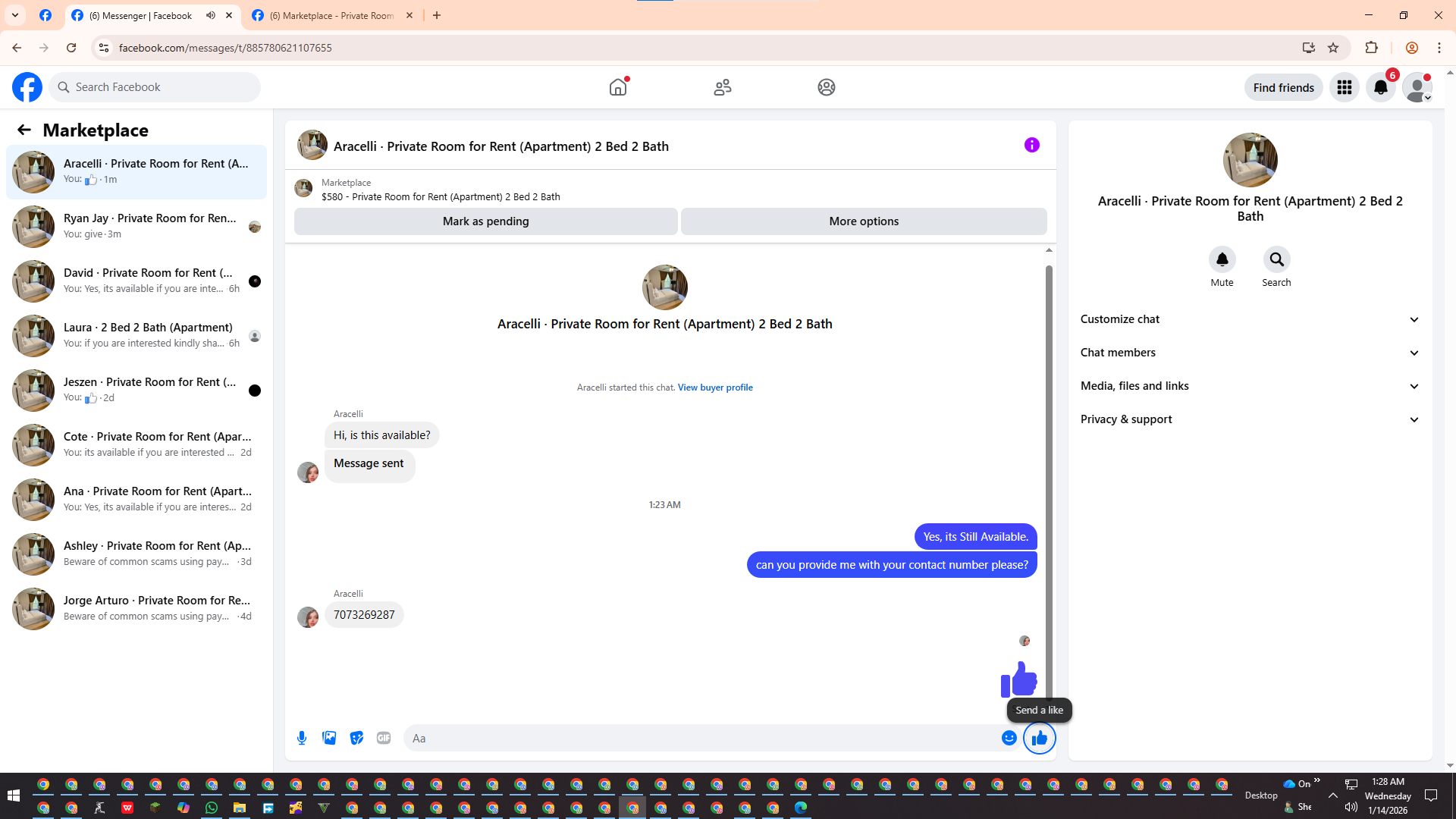Expand the Customize chat section
This screenshot has height=819, width=1456.
(x=1250, y=319)
